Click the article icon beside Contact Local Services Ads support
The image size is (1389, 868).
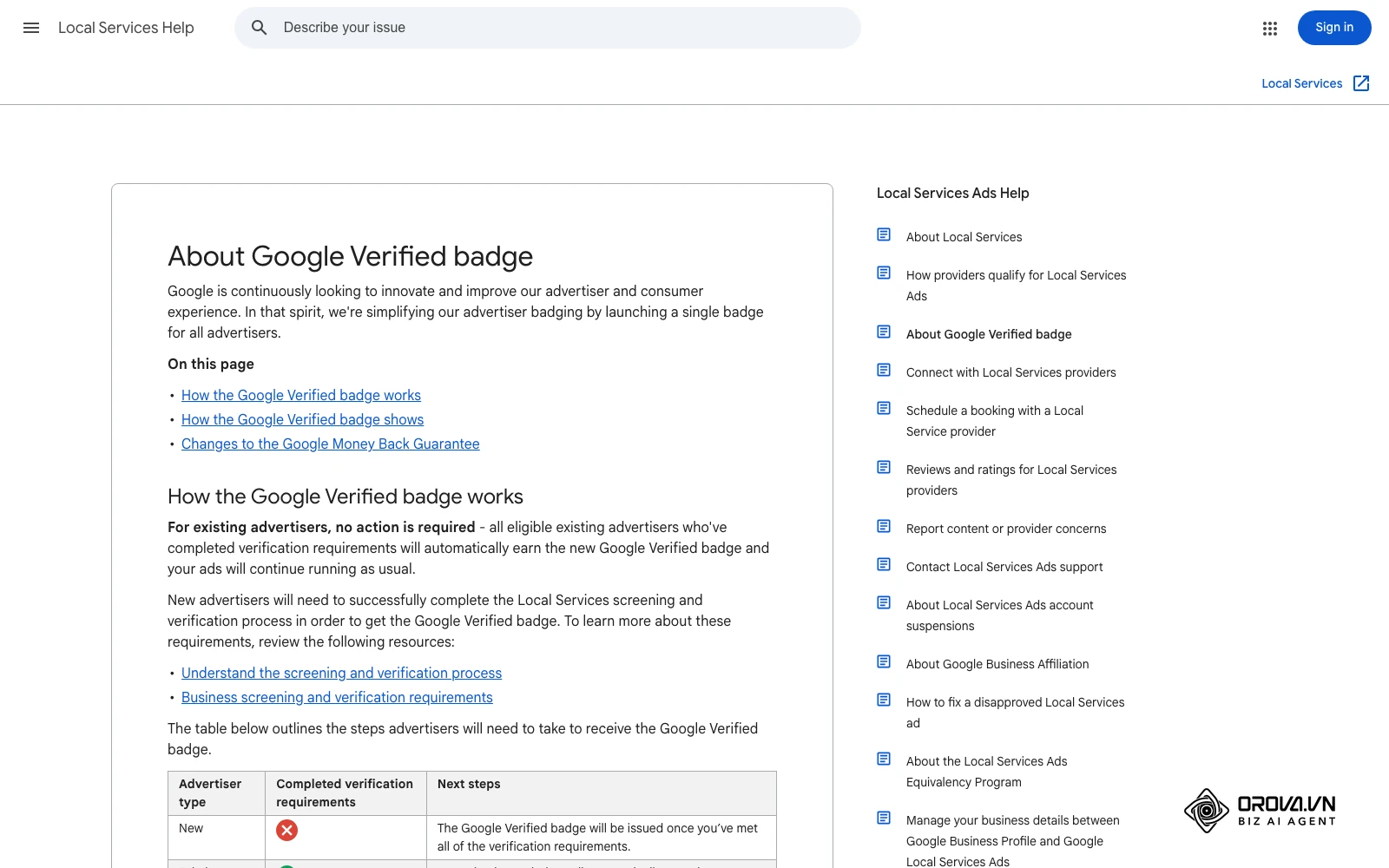(x=884, y=564)
